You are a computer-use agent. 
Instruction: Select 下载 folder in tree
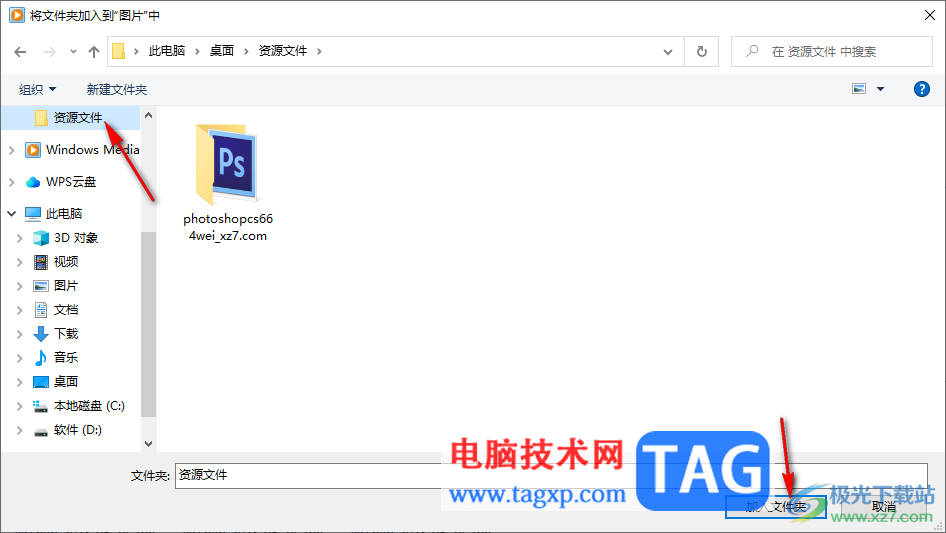coord(66,334)
